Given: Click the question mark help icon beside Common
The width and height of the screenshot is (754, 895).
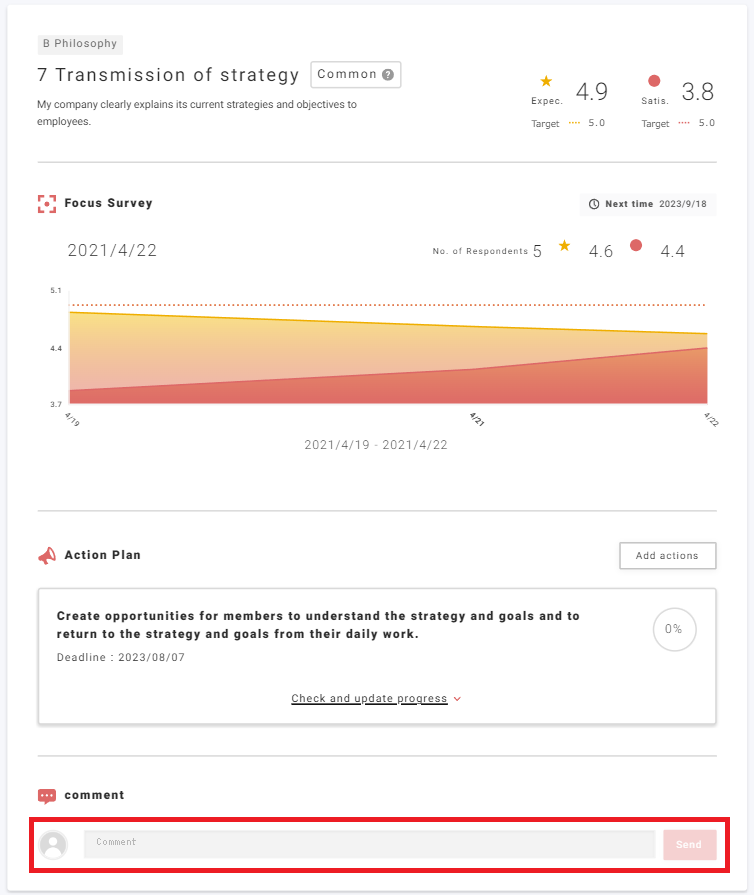Looking at the screenshot, I should click(388, 75).
